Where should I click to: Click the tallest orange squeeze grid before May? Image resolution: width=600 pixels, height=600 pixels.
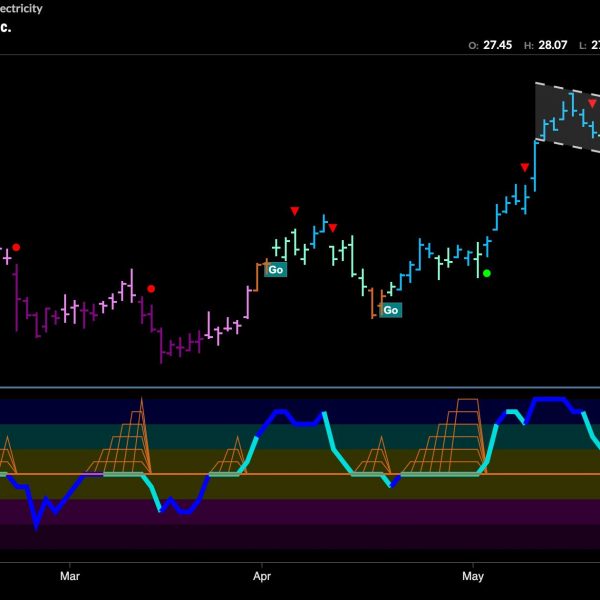(x=445, y=436)
